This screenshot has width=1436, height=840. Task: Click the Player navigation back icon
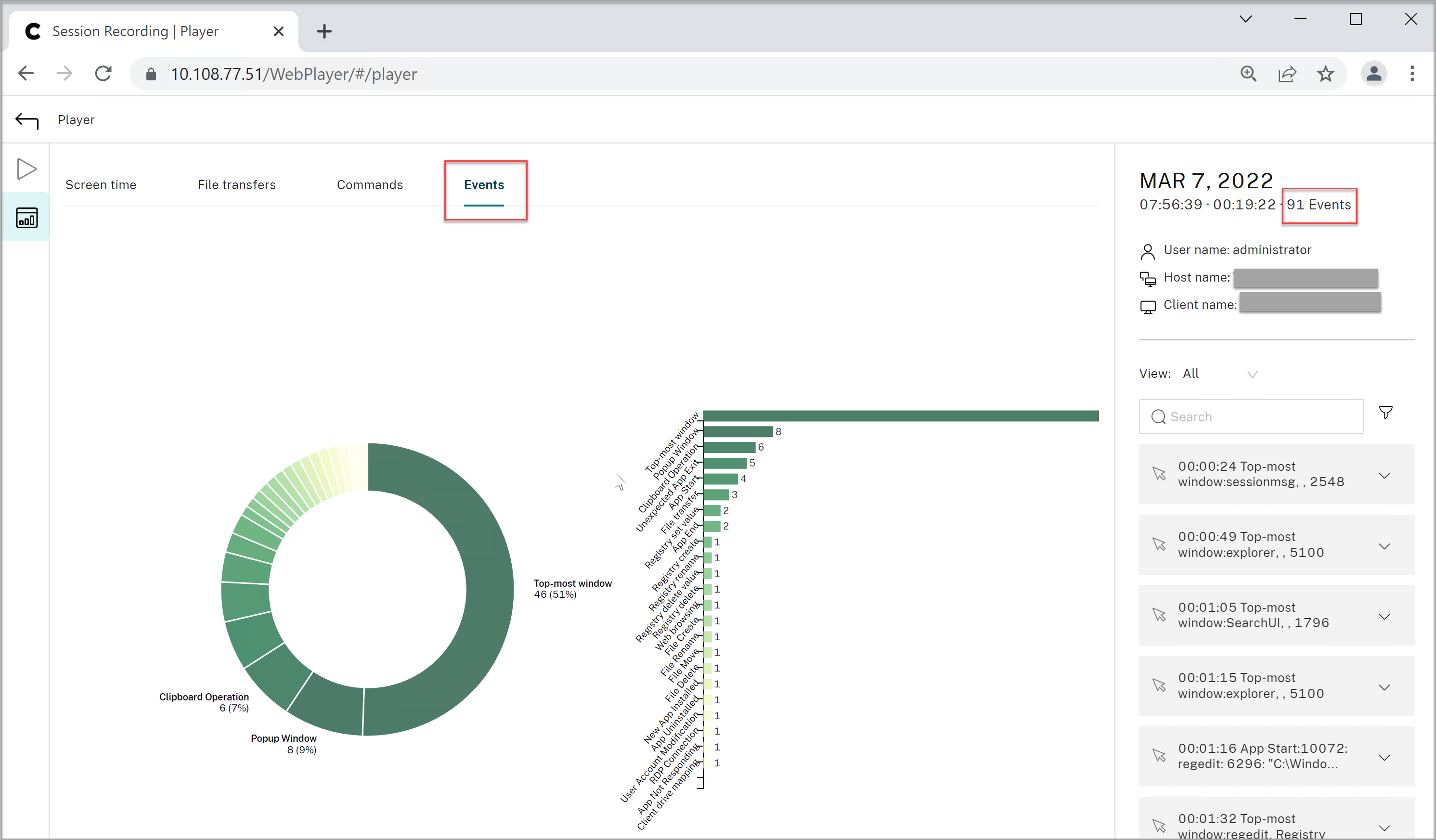(x=27, y=119)
